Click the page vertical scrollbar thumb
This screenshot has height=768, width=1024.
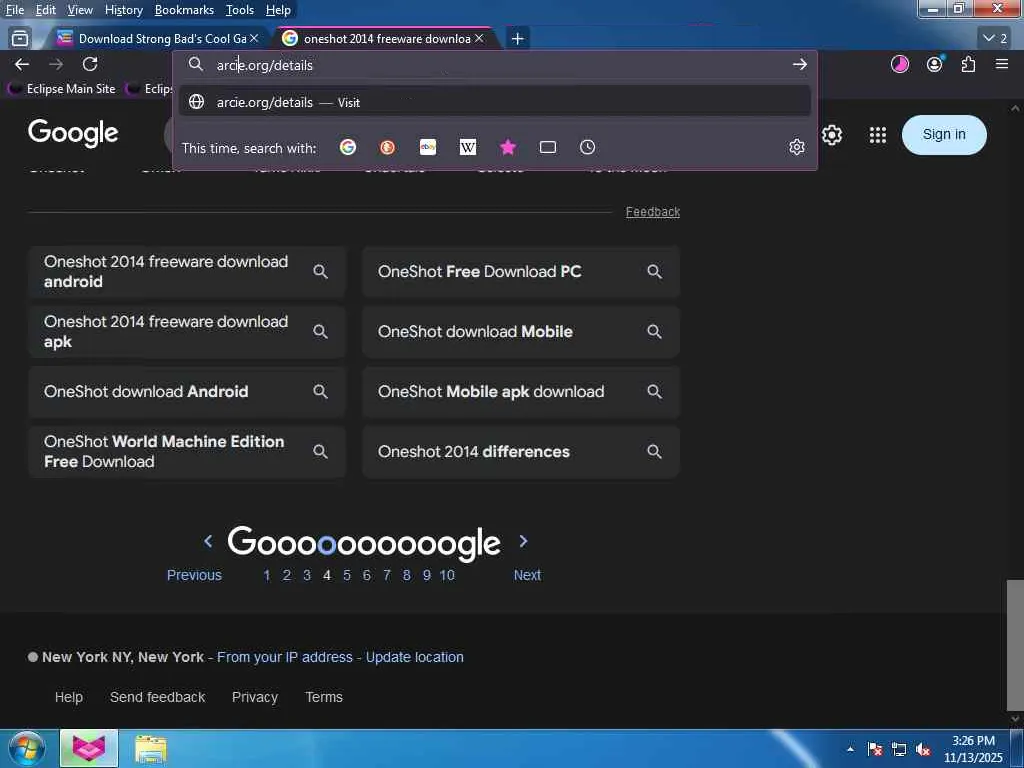tap(1015, 644)
